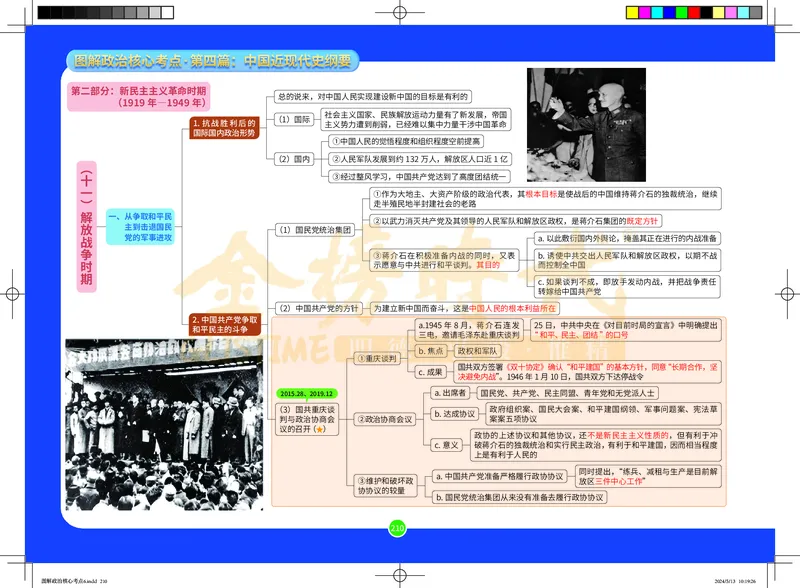Click the circled ② beside 人民军队发展到132万
This screenshot has width=800, height=588.
pyautogui.click(x=335, y=160)
